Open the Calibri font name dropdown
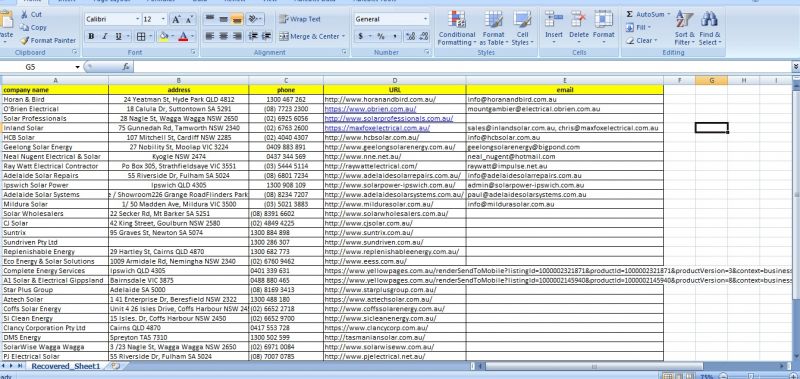Image resolution: width=800 pixels, height=379 pixels. coord(138,19)
